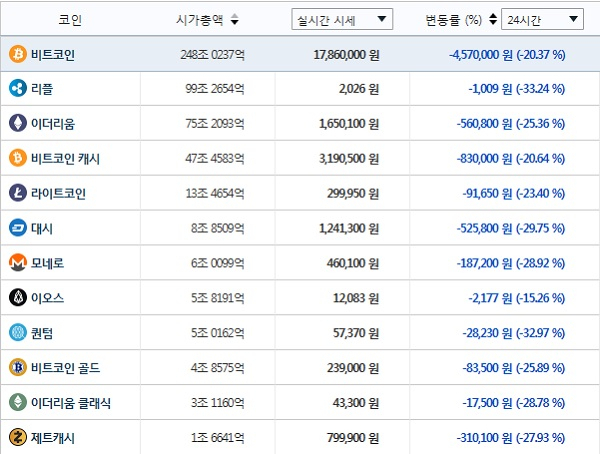
Task: Select 이오스 coin name
Action: [x=47, y=299]
